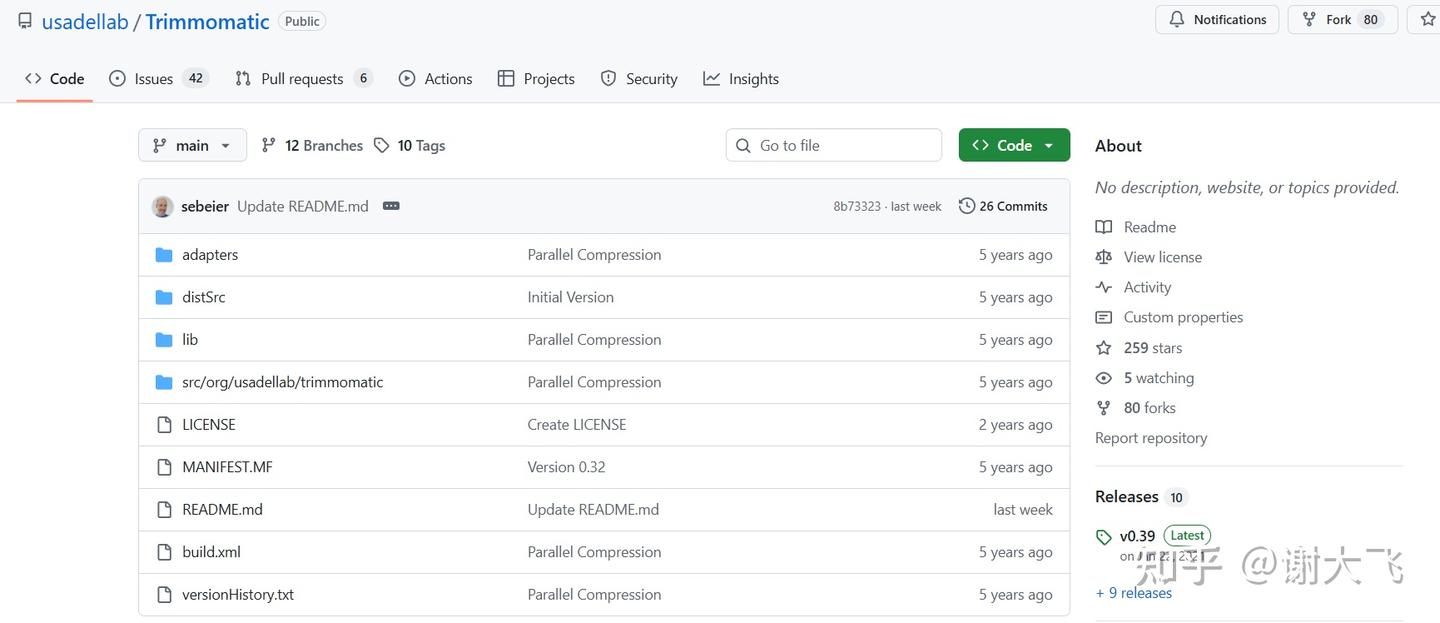This screenshot has width=1440, height=623.
Task: Expand the green Code dropdown button
Action: (1013, 146)
